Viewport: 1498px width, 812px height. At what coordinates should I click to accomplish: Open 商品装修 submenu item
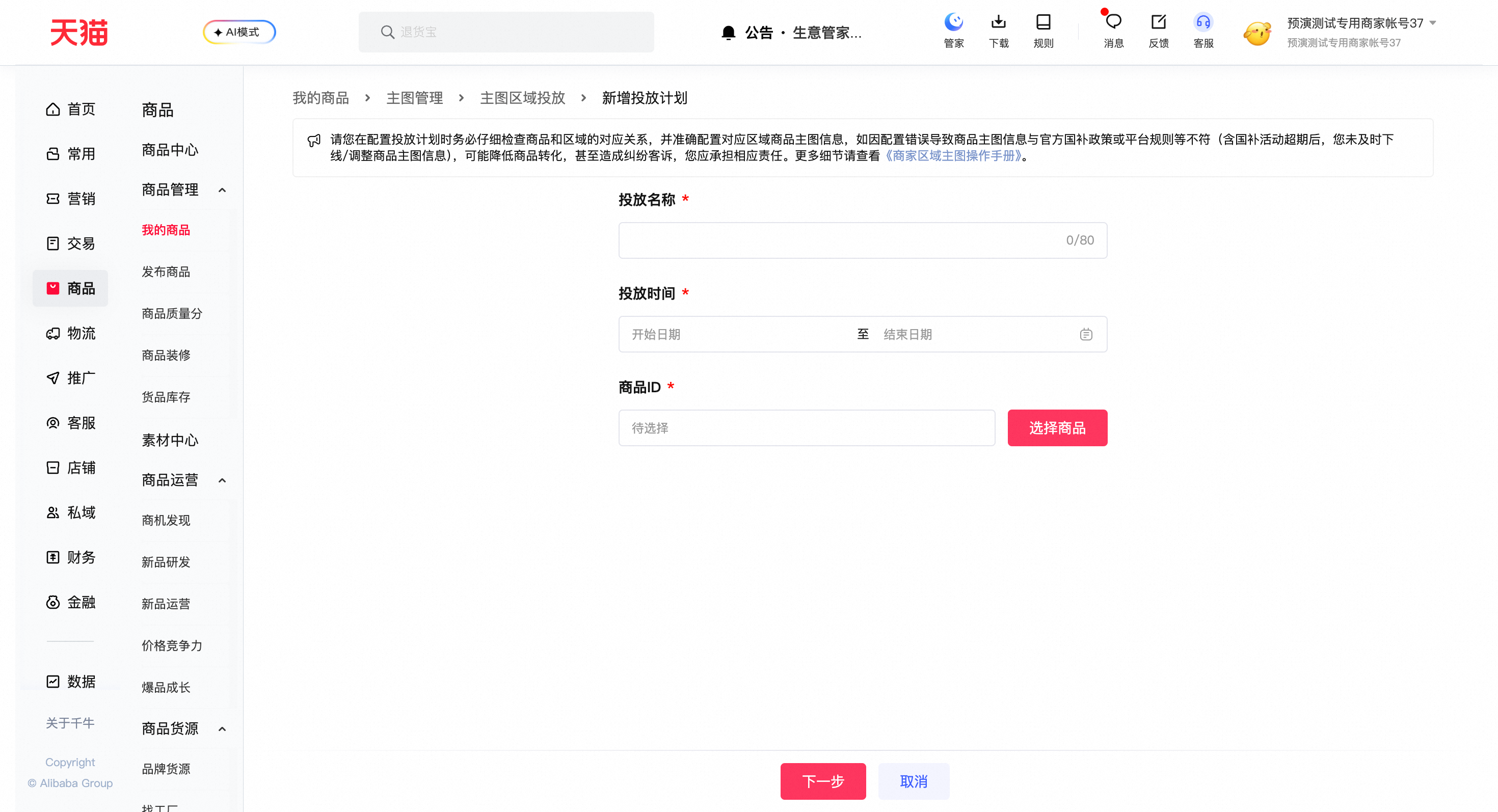[x=166, y=355]
